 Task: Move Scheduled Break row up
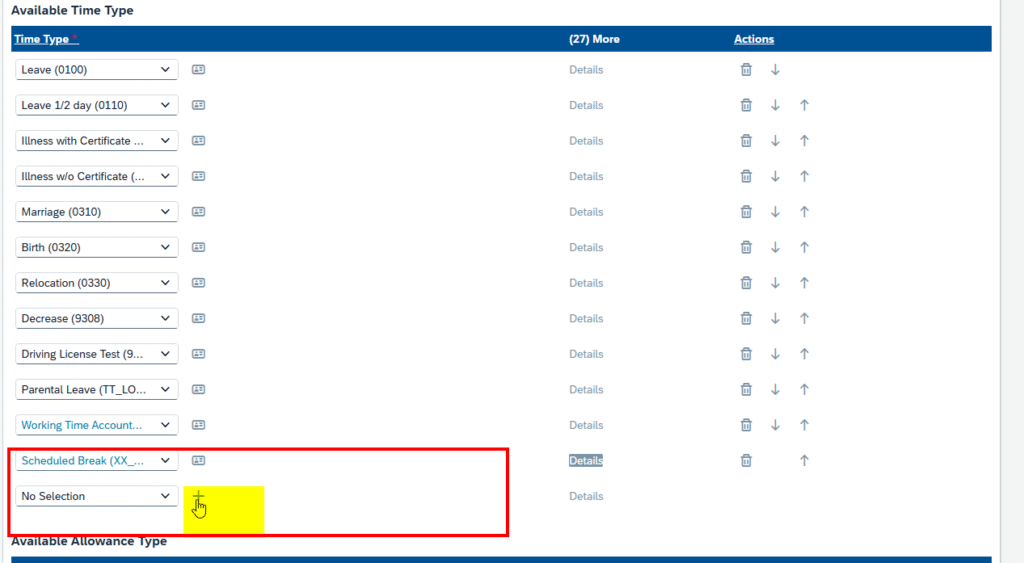804,461
